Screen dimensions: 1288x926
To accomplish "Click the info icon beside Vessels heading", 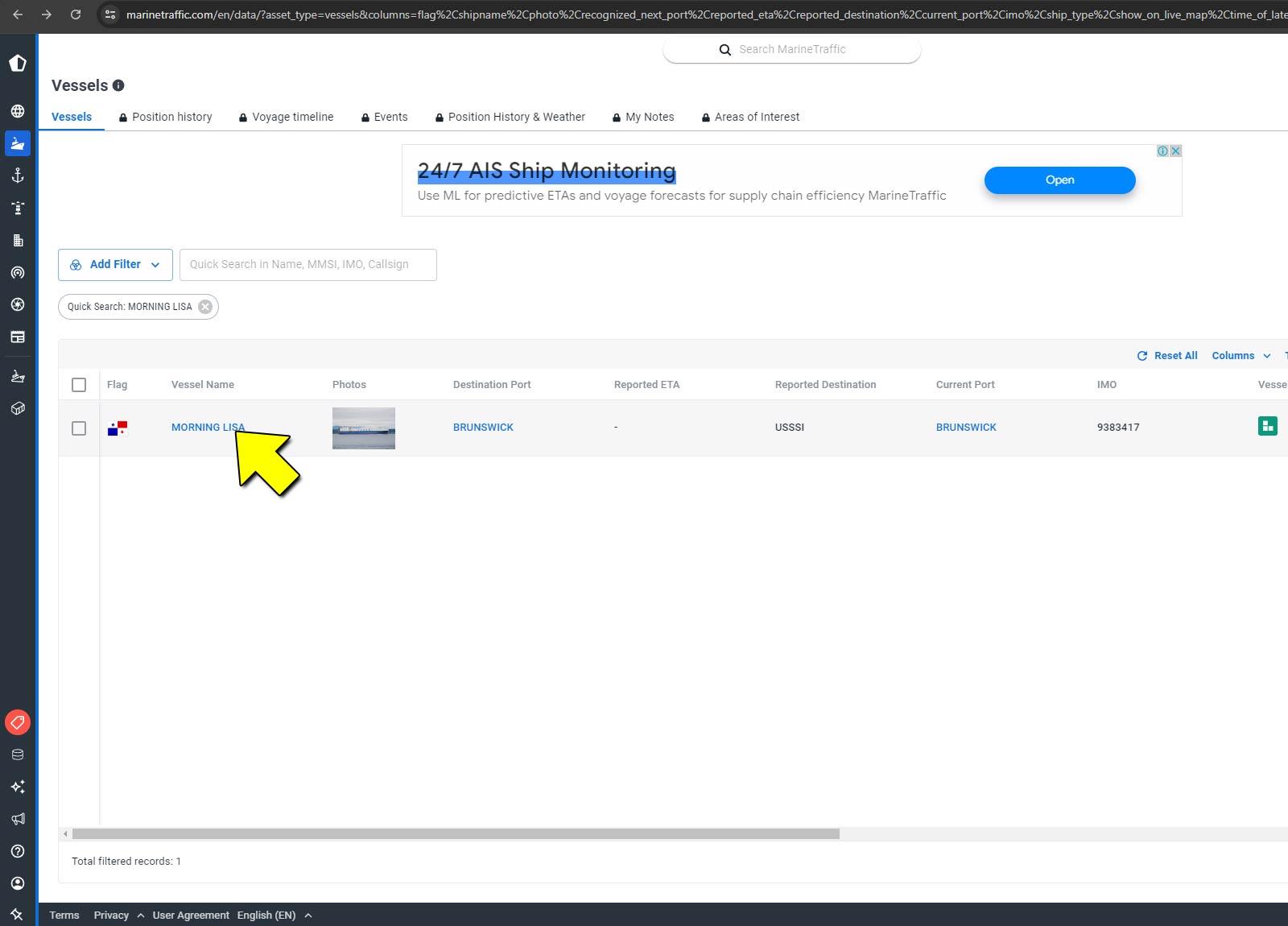I will click(118, 85).
